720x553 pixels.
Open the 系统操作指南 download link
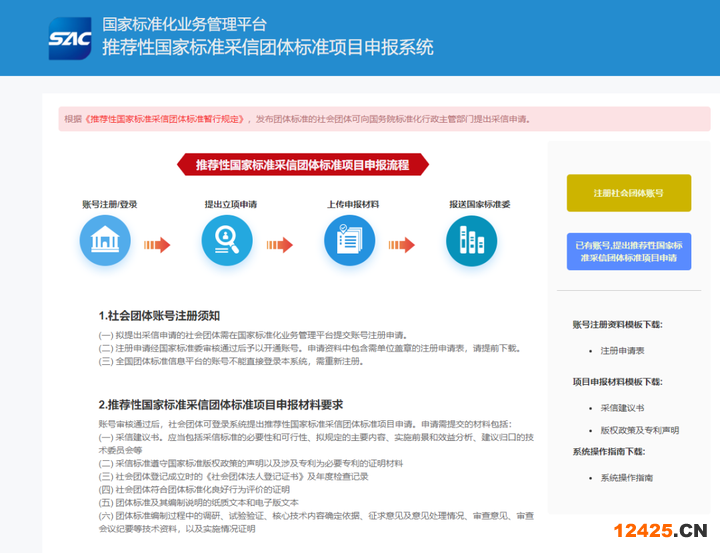pyautogui.click(x=626, y=478)
